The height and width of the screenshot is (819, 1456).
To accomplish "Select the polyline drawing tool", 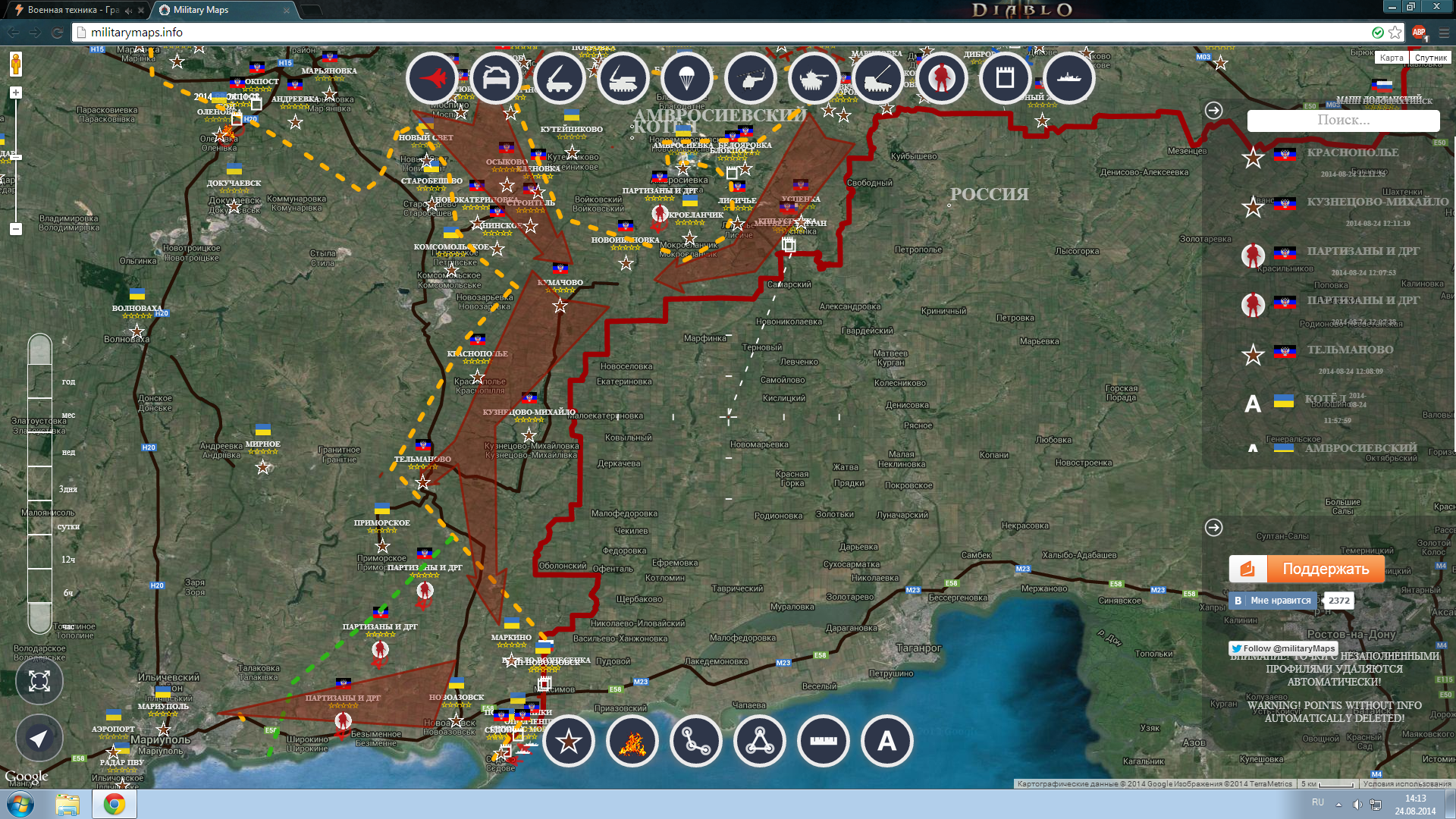I will (x=696, y=742).
